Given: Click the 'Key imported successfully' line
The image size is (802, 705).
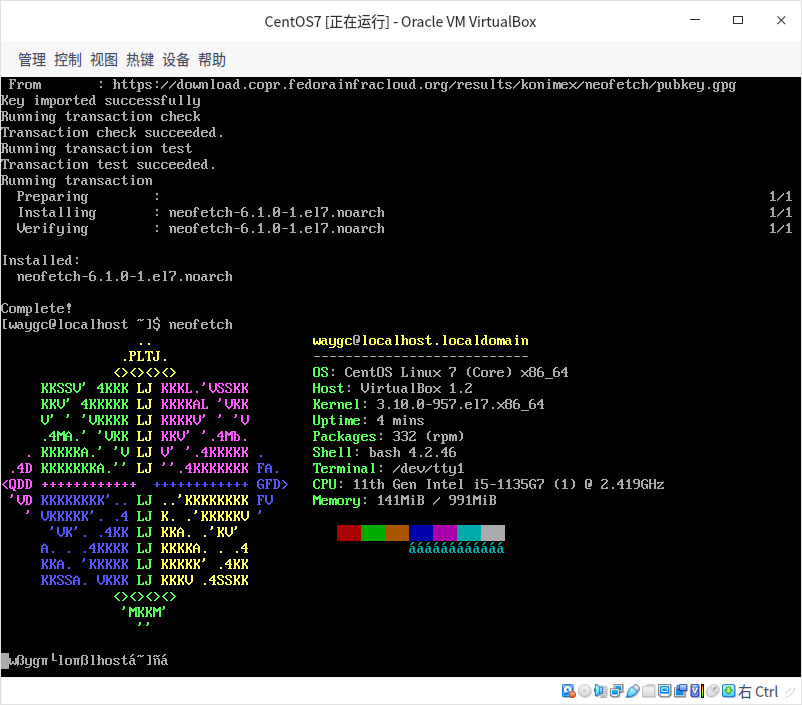Looking at the screenshot, I should [101, 101].
